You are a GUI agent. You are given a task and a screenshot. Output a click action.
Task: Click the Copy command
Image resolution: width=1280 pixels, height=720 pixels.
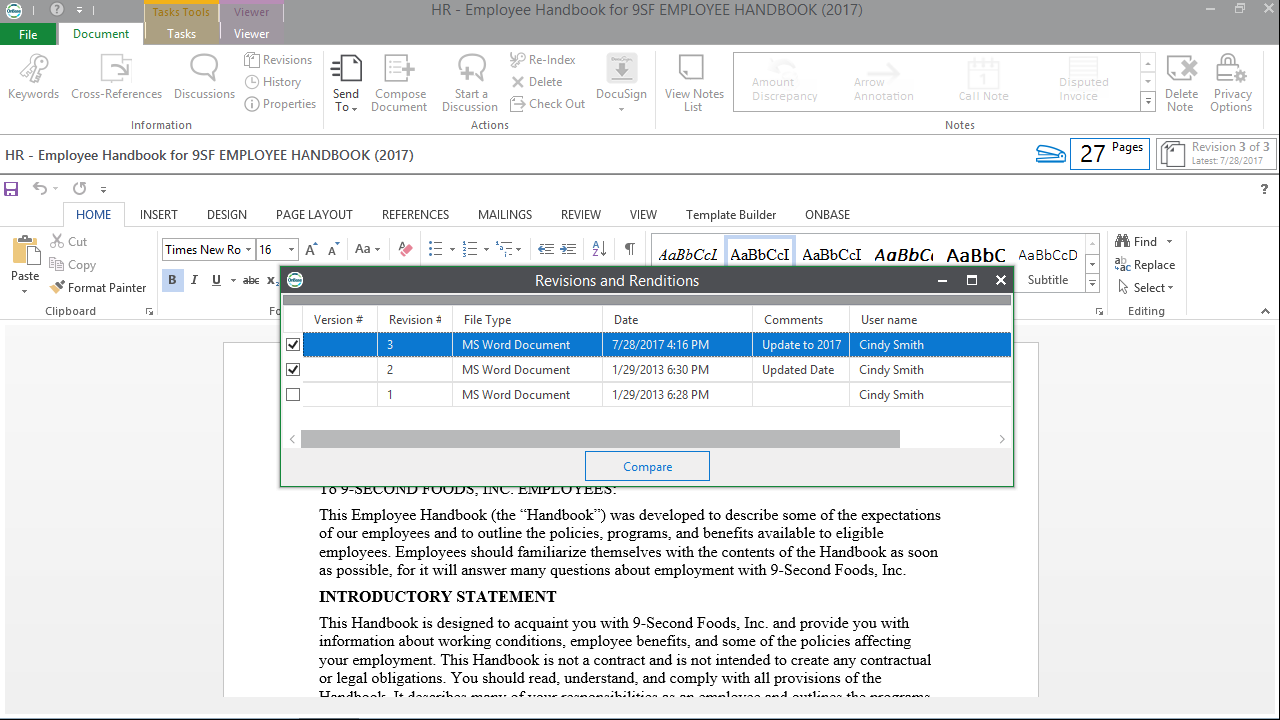[72, 265]
